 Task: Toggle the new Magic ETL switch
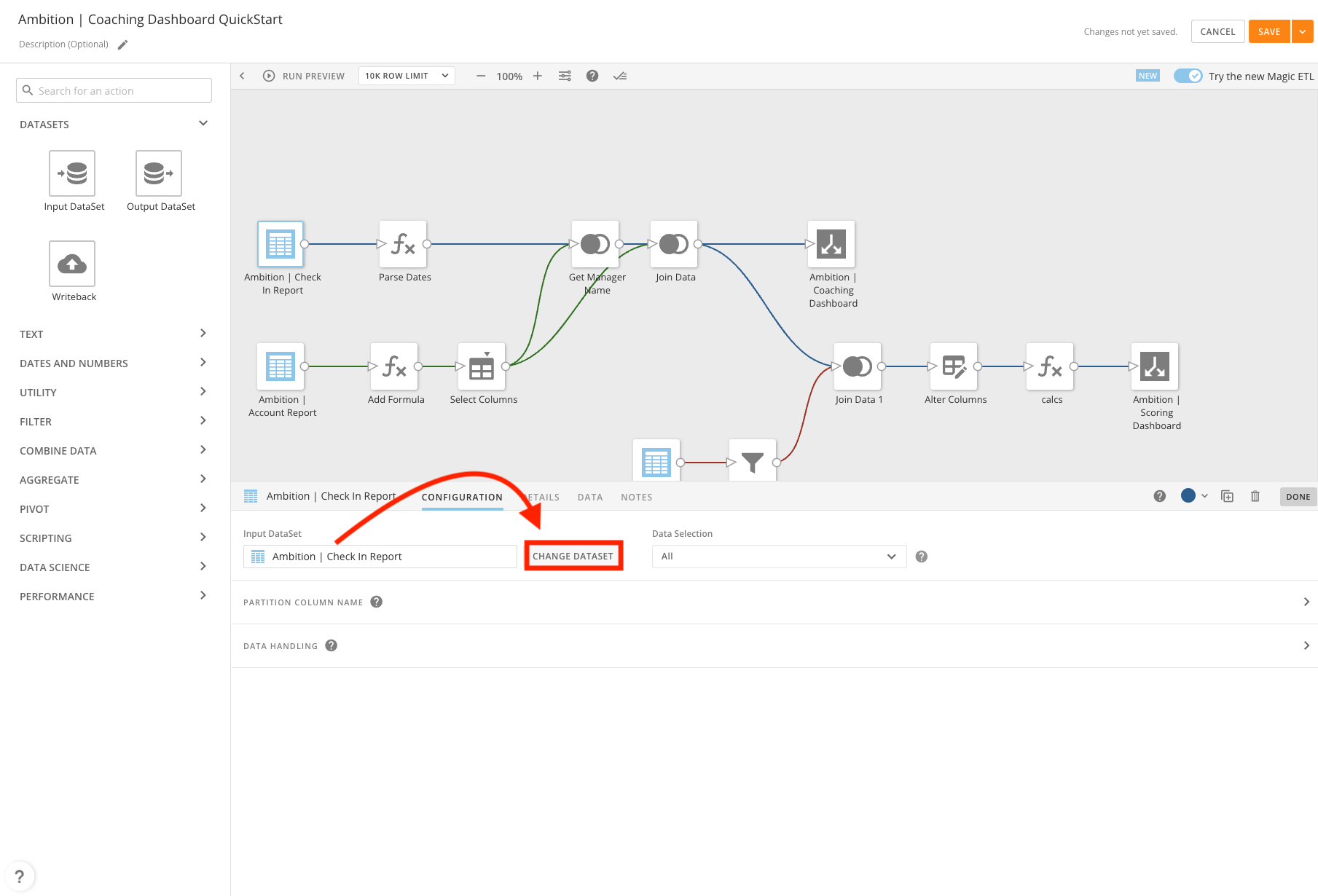click(x=1188, y=76)
